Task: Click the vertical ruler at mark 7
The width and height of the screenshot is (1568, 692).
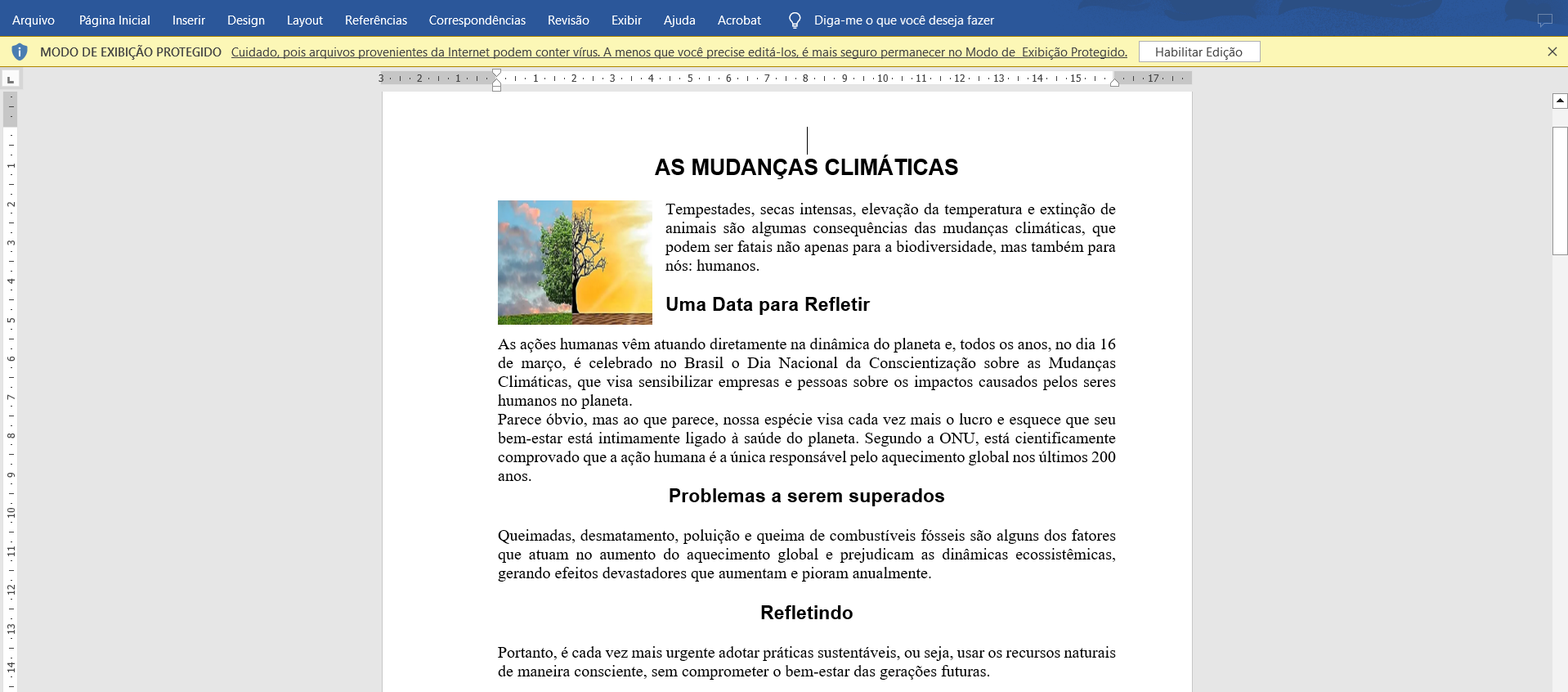Action: click(x=11, y=397)
